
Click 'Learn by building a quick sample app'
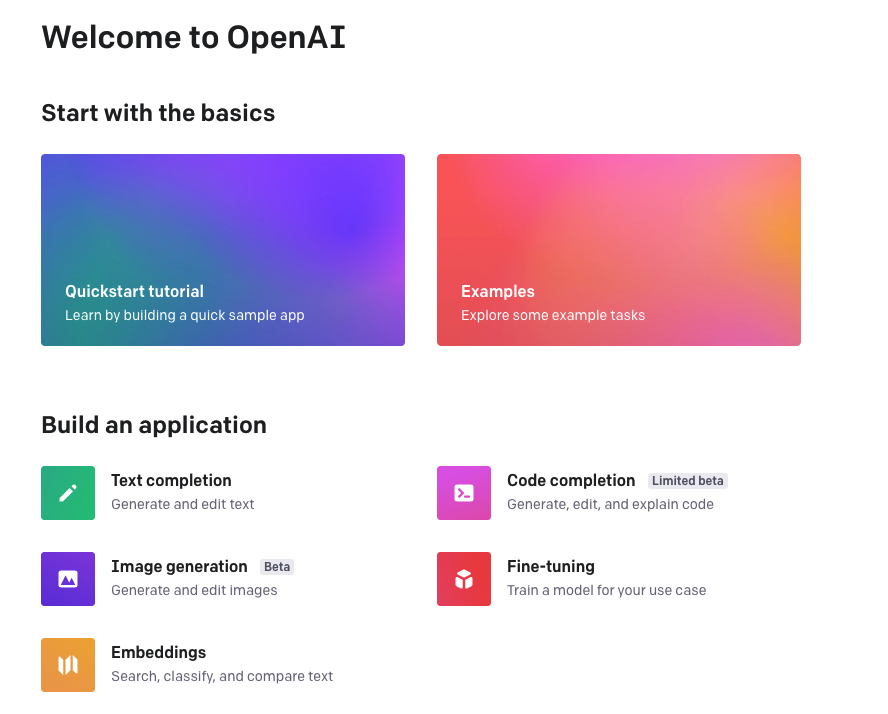tap(185, 315)
